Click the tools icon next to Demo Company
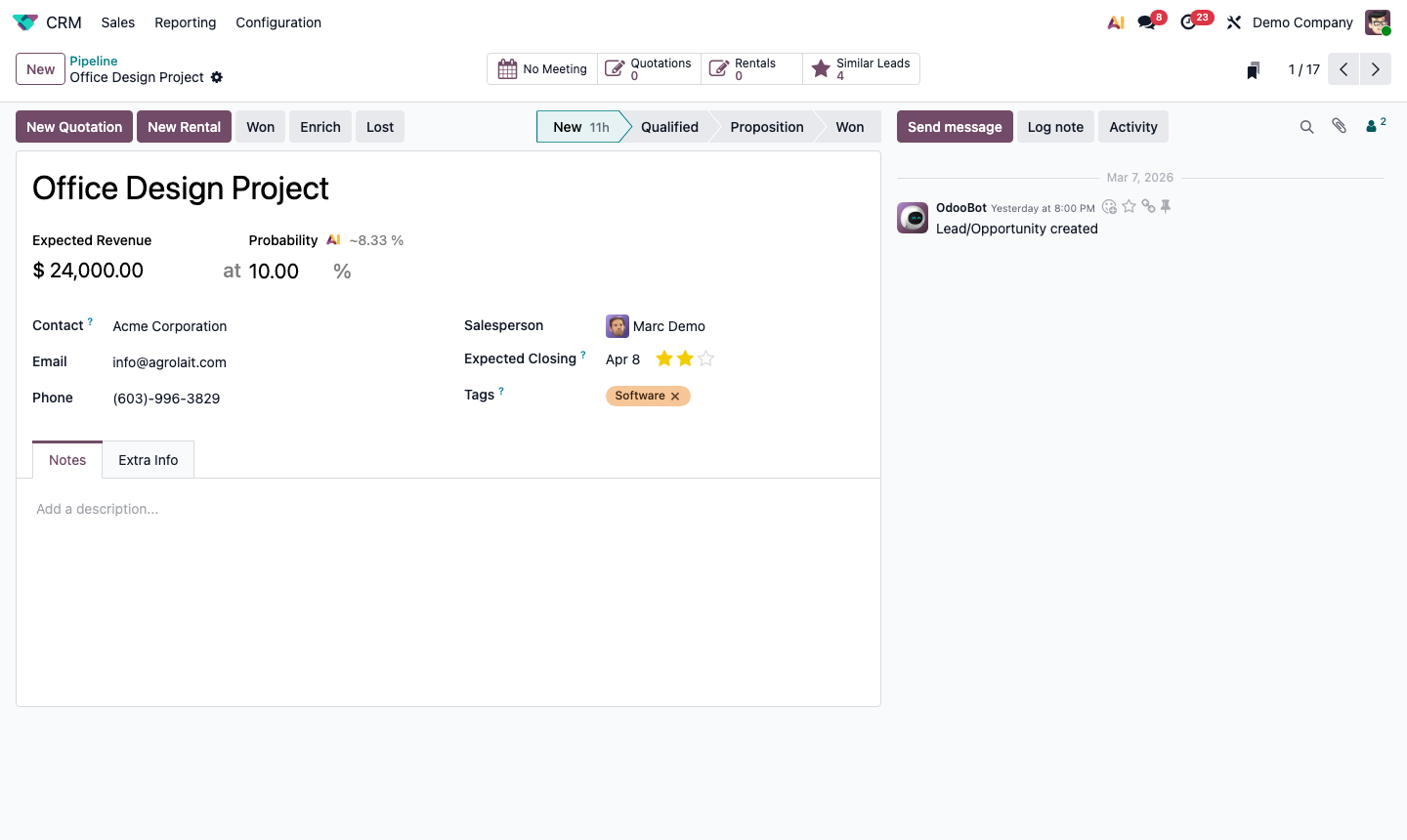The width and height of the screenshot is (1407, 840). click(1233, 21)
